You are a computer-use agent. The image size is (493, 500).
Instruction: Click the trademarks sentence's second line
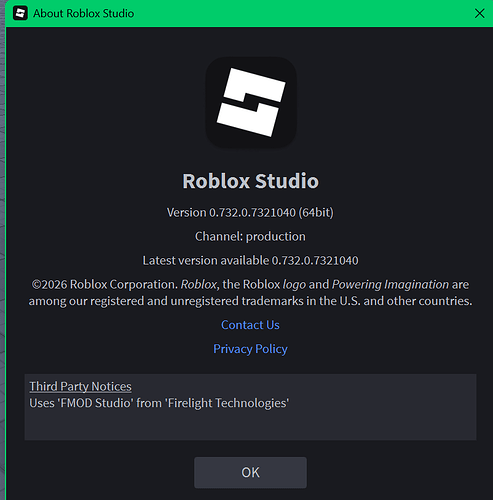(250, 301)
